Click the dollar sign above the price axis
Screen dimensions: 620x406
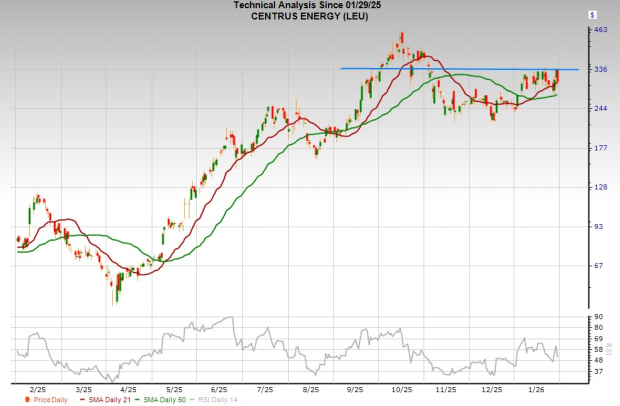(x=592, y=16)
